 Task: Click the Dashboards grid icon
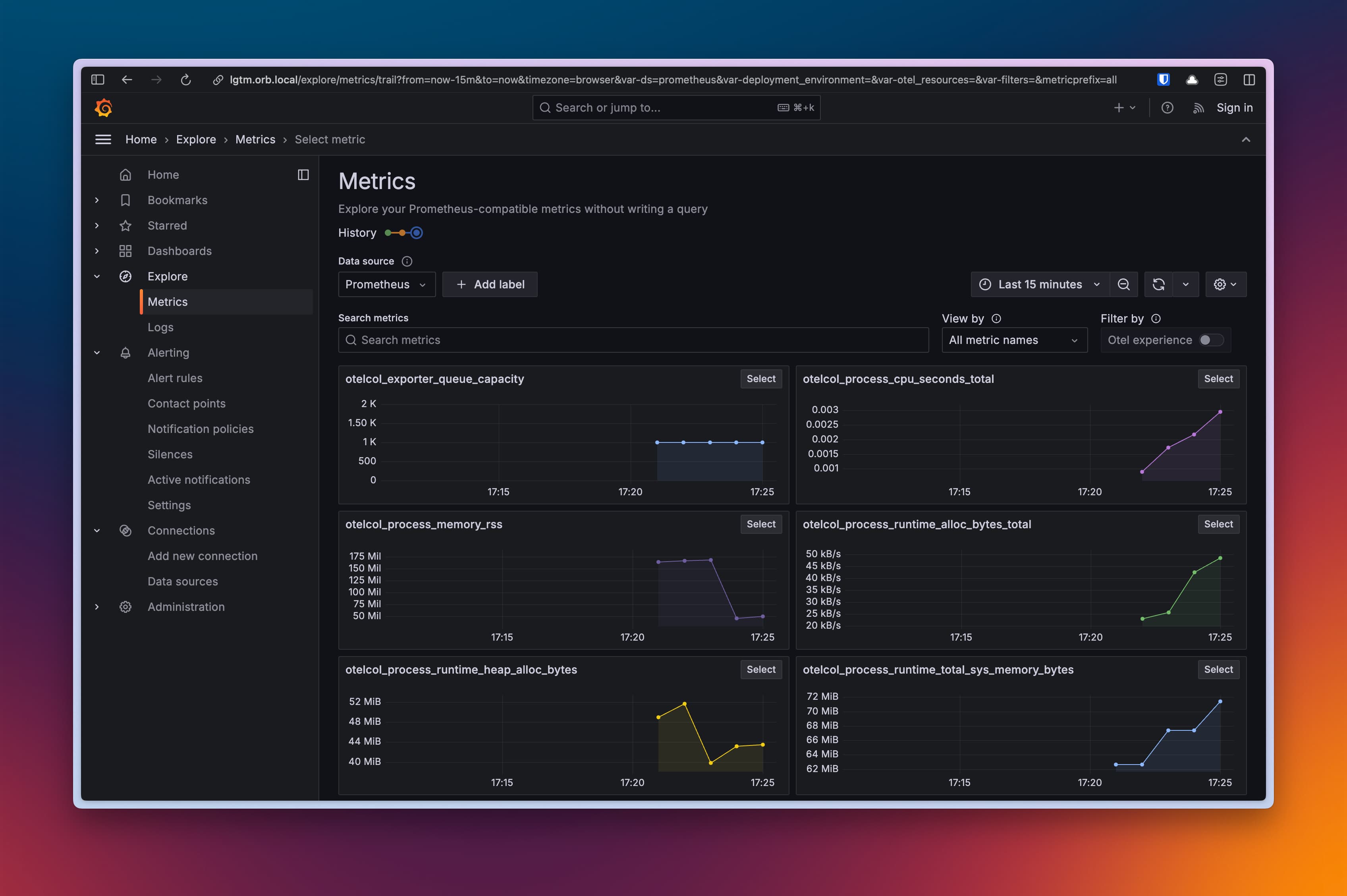(x=125, y=251)
